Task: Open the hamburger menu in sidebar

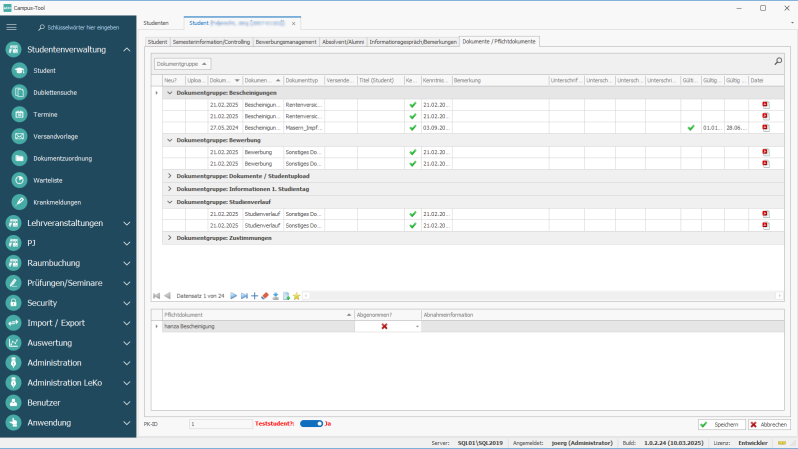Action: [x=11, y=27]
